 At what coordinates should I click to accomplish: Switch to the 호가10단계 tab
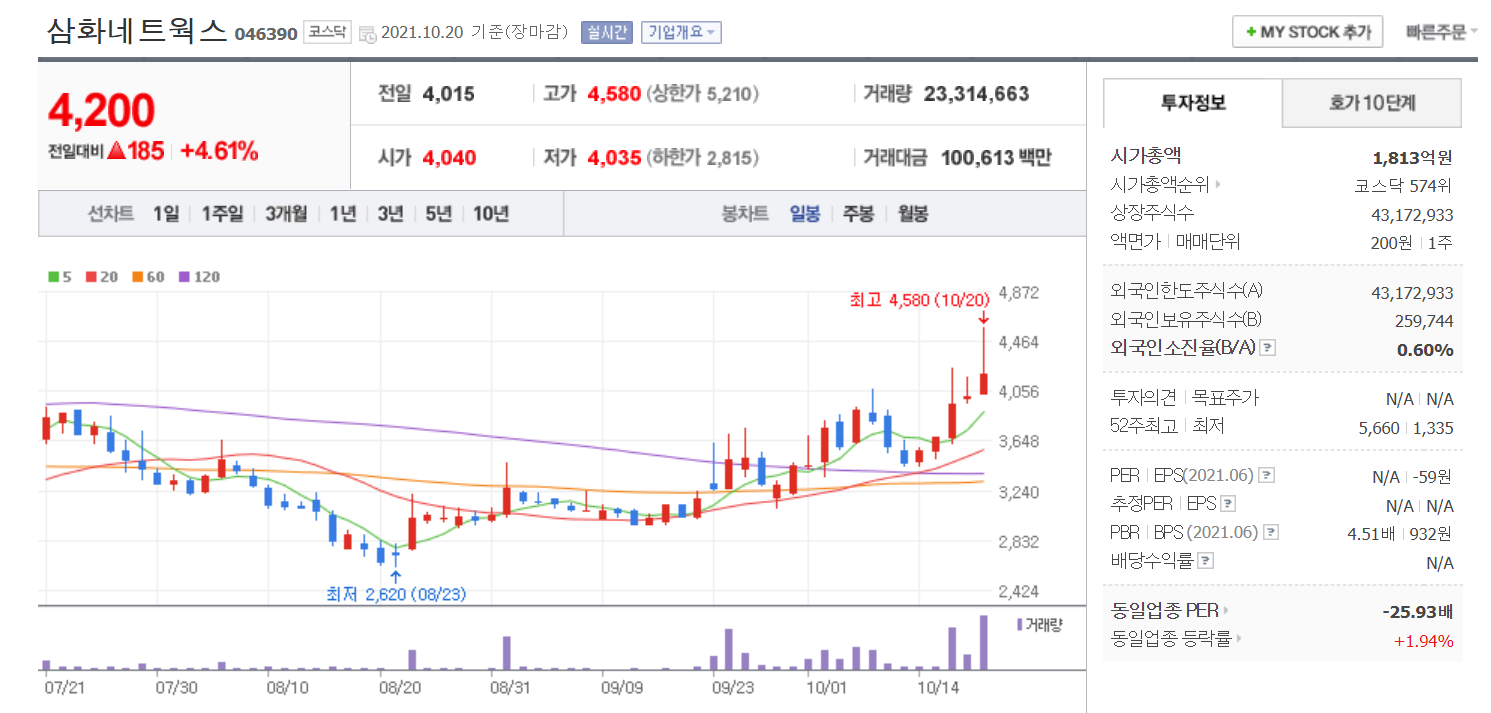1372,103
